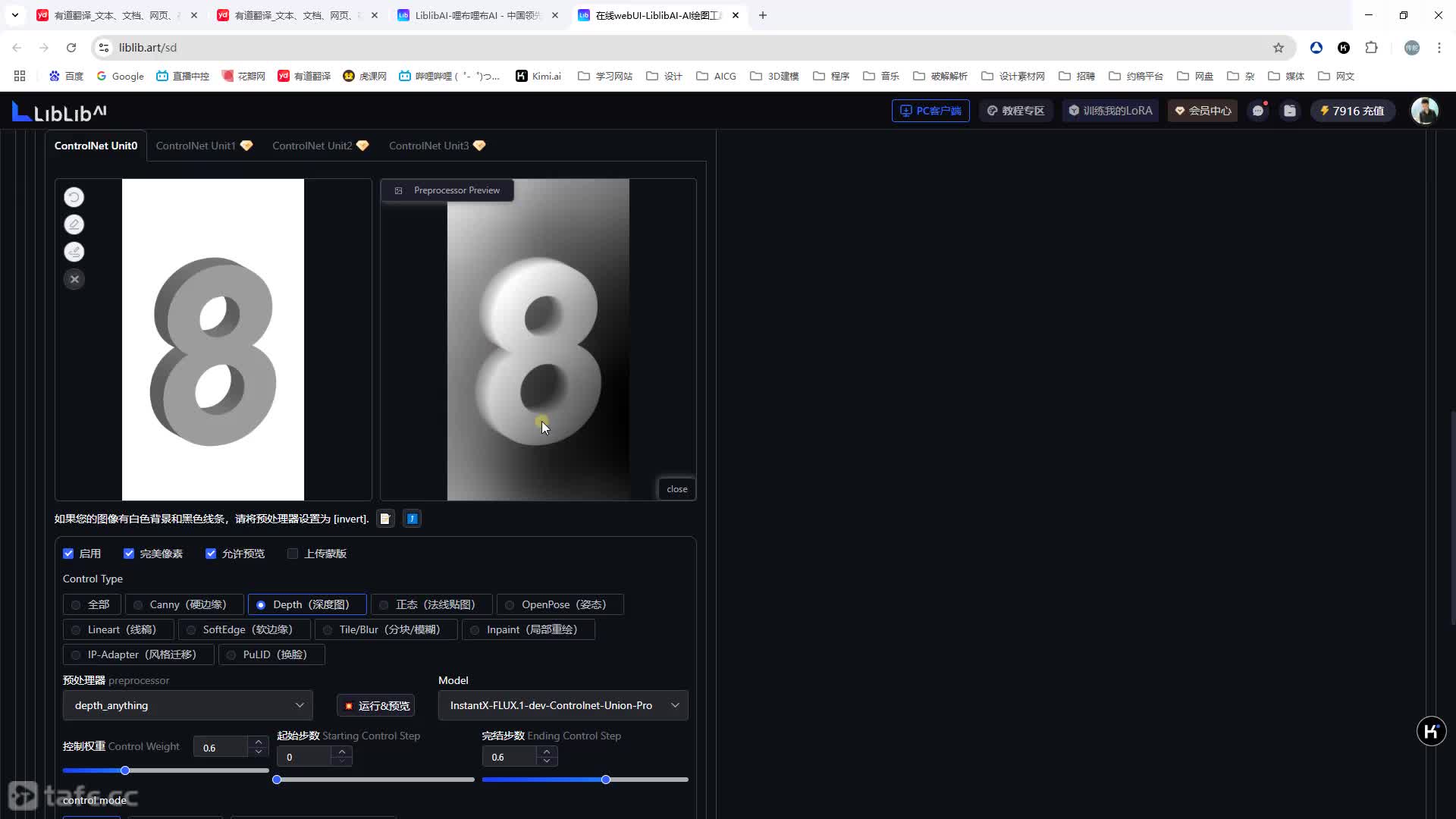The height and width of the screenshot is (819, 1456).
Task: Select PuLID (换脸) control type
Action: click(271, 654)
